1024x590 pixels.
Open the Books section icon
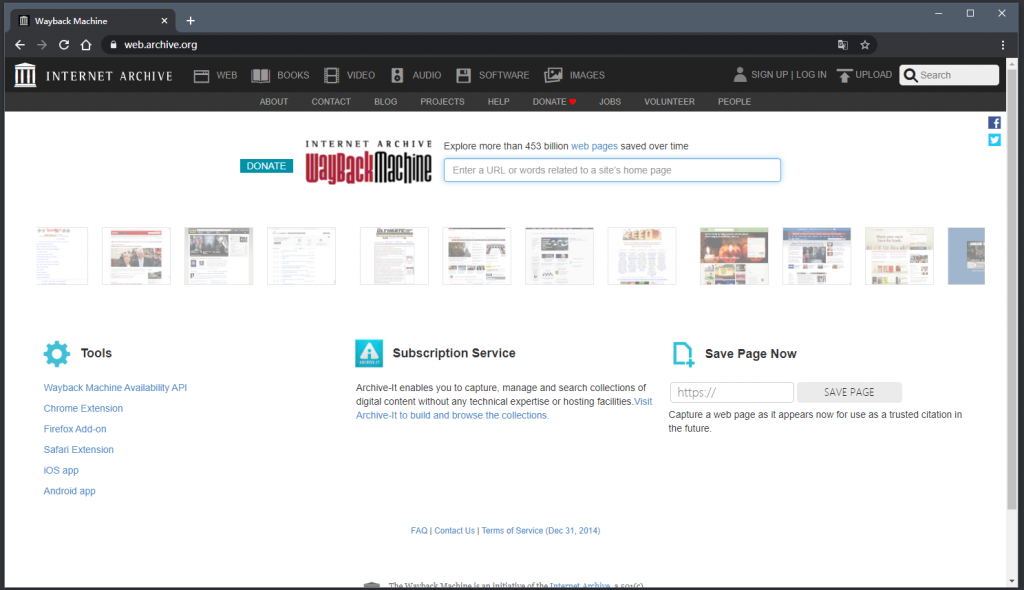(261, 75)
